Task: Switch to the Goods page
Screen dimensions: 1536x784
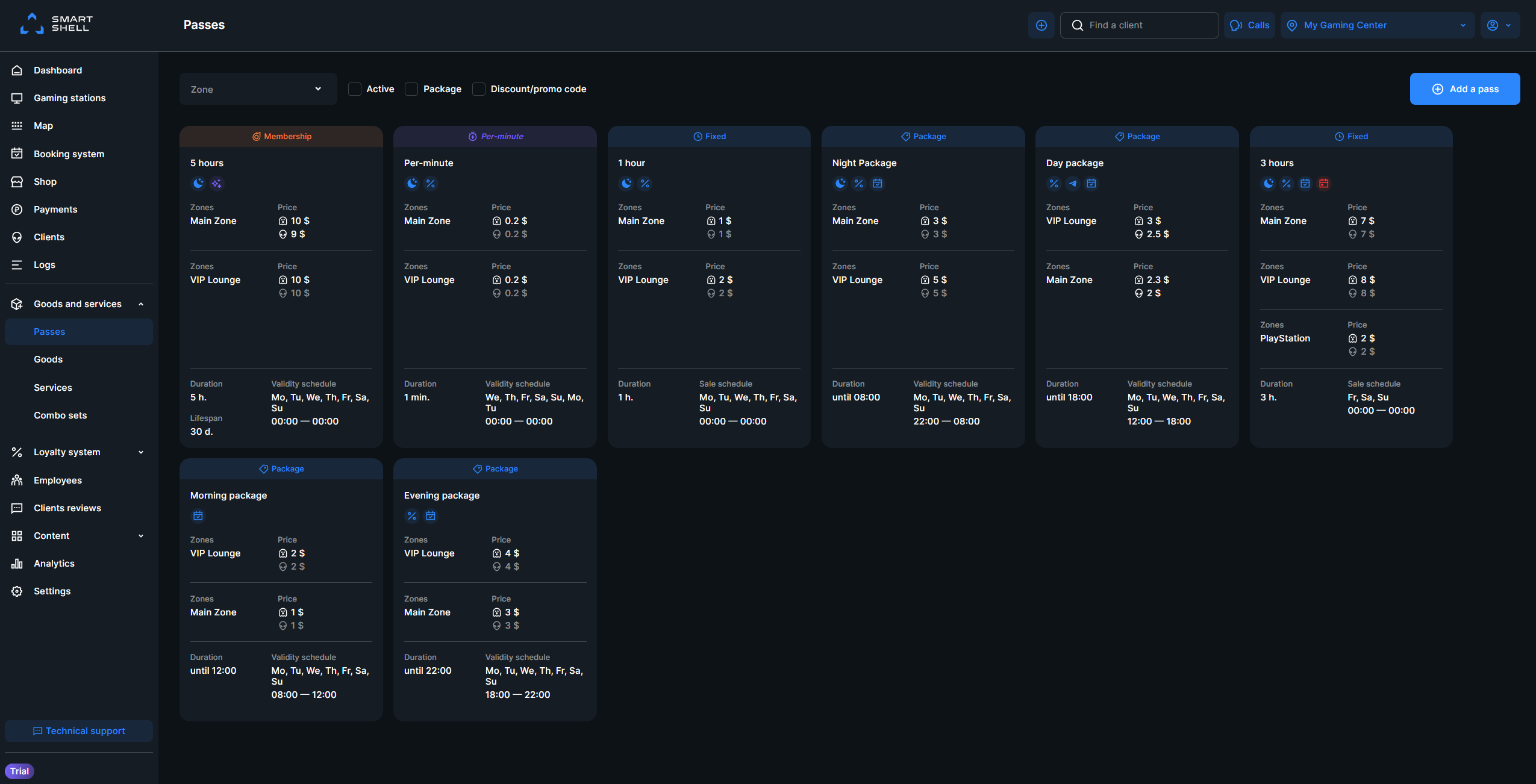Action: click(x=48, y=359)
